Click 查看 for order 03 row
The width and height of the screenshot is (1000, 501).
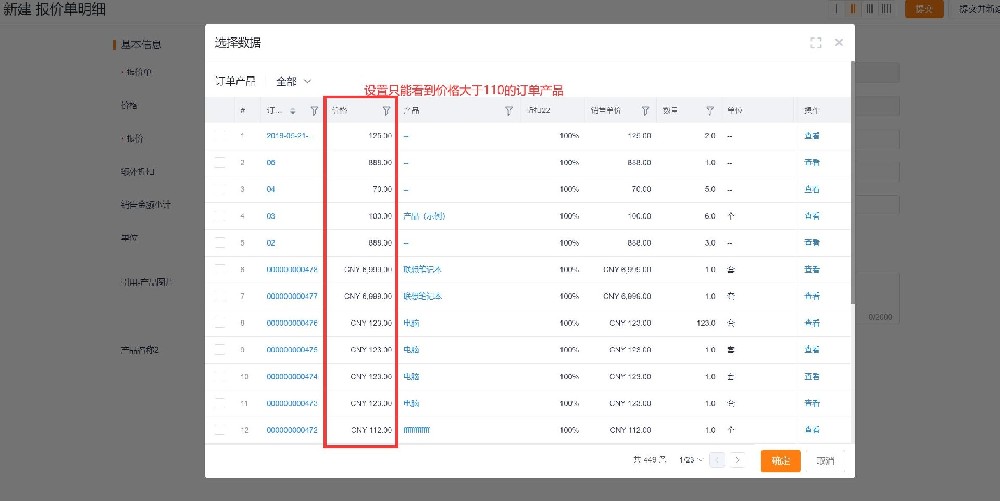(x=812, y=216)
